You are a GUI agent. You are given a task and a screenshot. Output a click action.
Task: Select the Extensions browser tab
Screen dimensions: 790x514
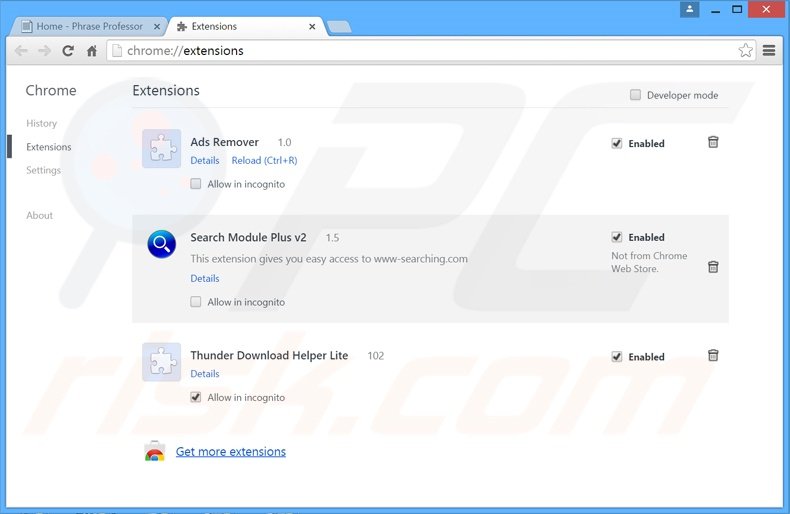[x=247, y=26]
